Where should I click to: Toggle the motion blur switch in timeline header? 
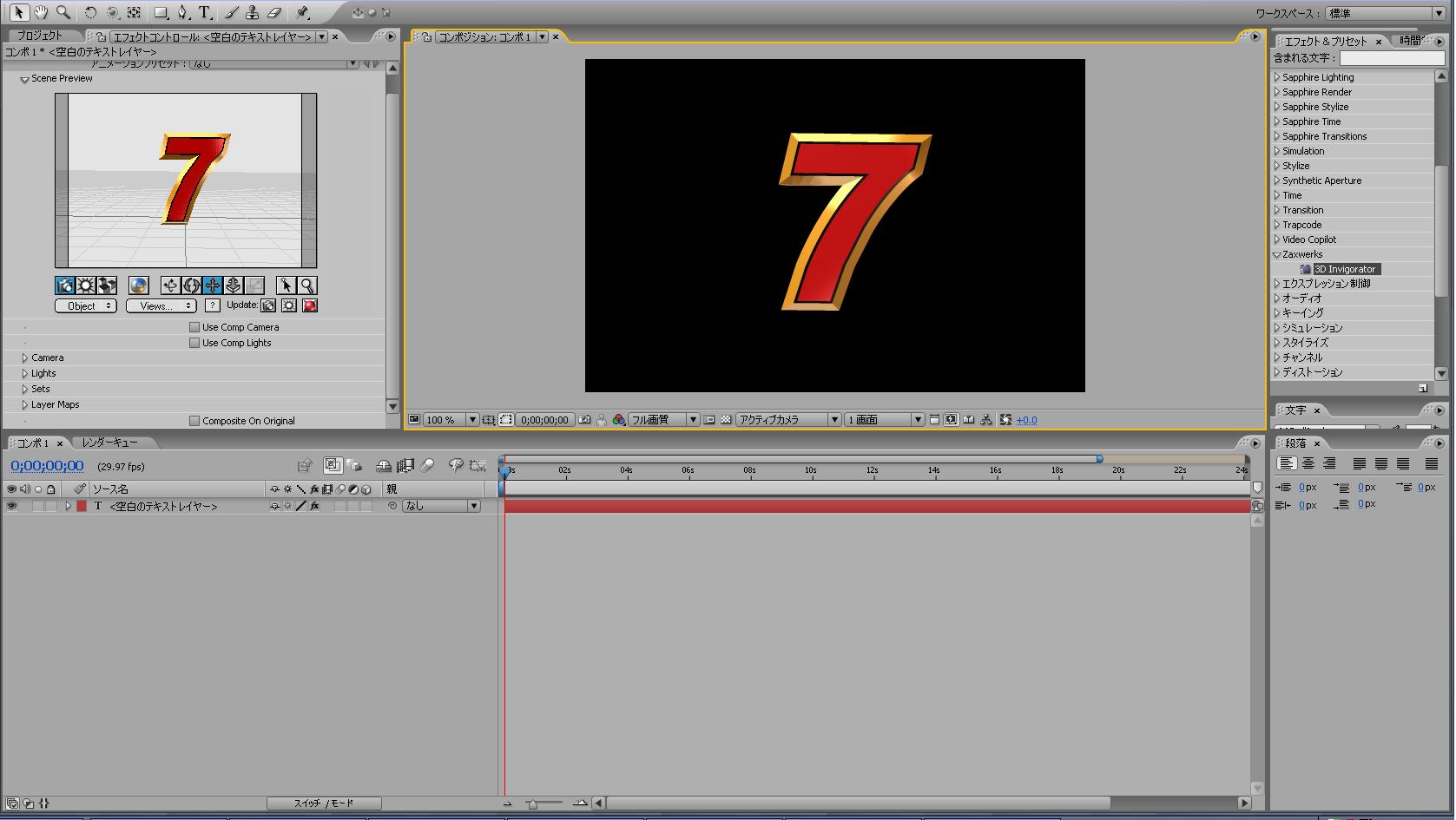(x=426, y=466)
